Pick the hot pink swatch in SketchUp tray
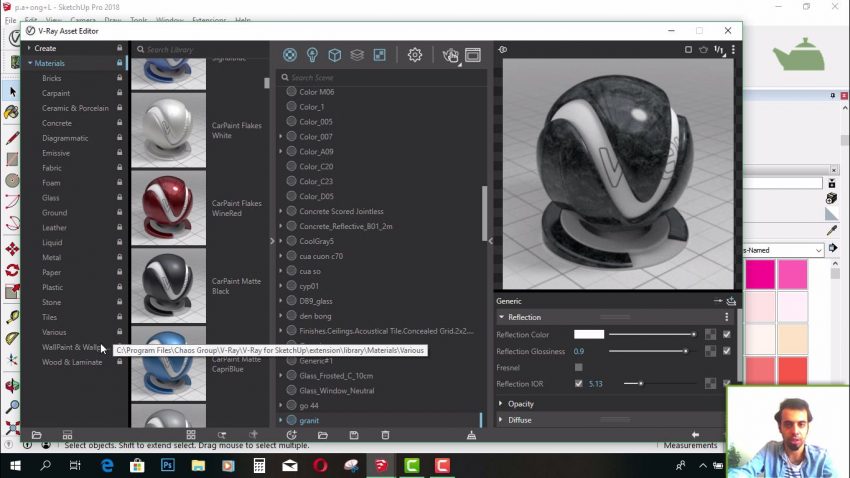Screen dimensions: 850x478 point(760,274)
